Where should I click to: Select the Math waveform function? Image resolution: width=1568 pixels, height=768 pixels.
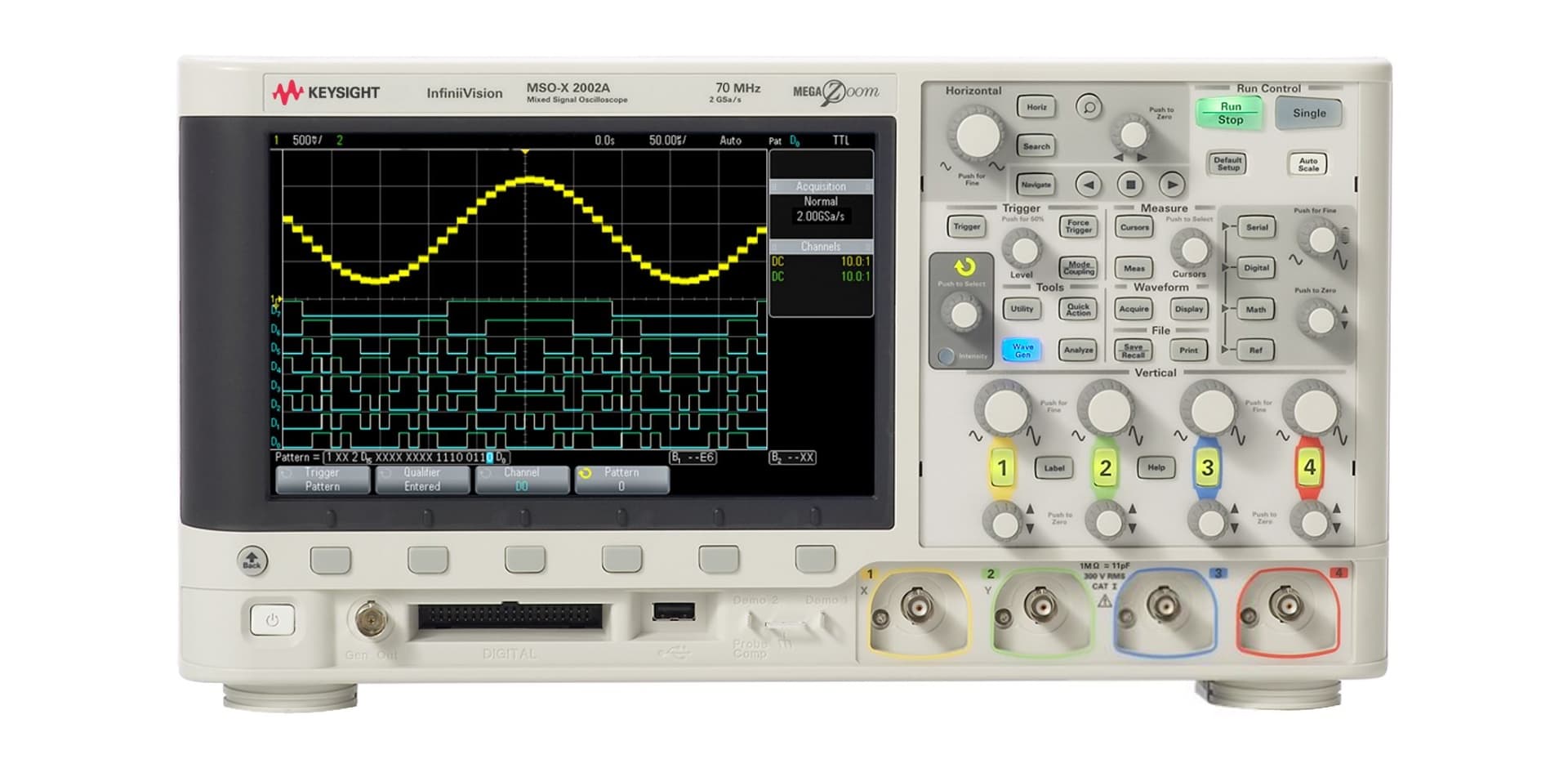[x=1255, y=310]
